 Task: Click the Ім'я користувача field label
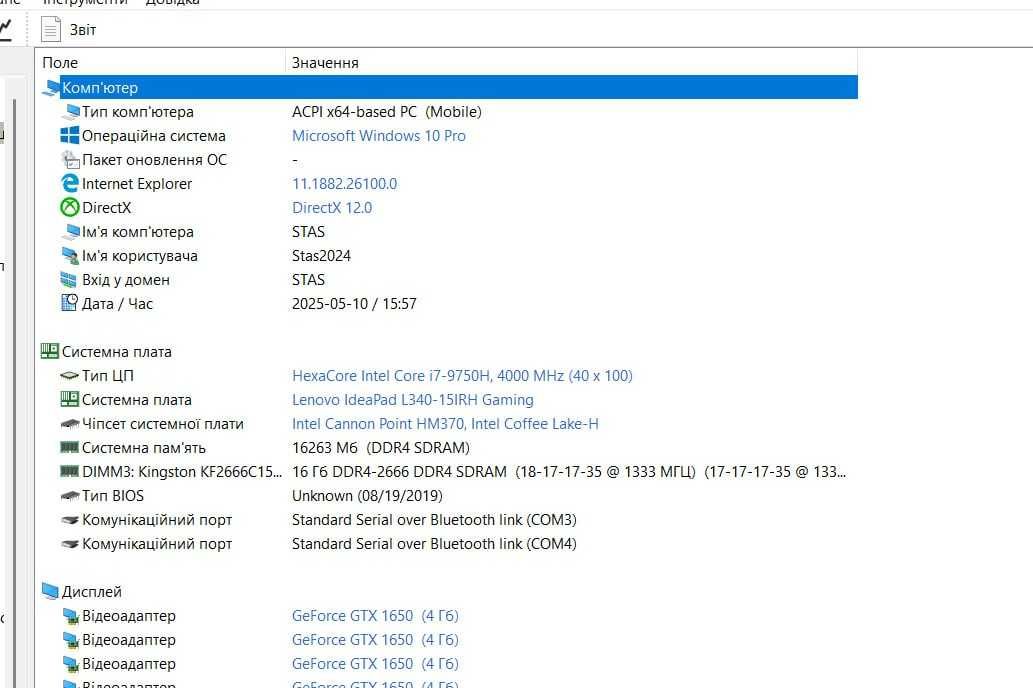[140, 256]
